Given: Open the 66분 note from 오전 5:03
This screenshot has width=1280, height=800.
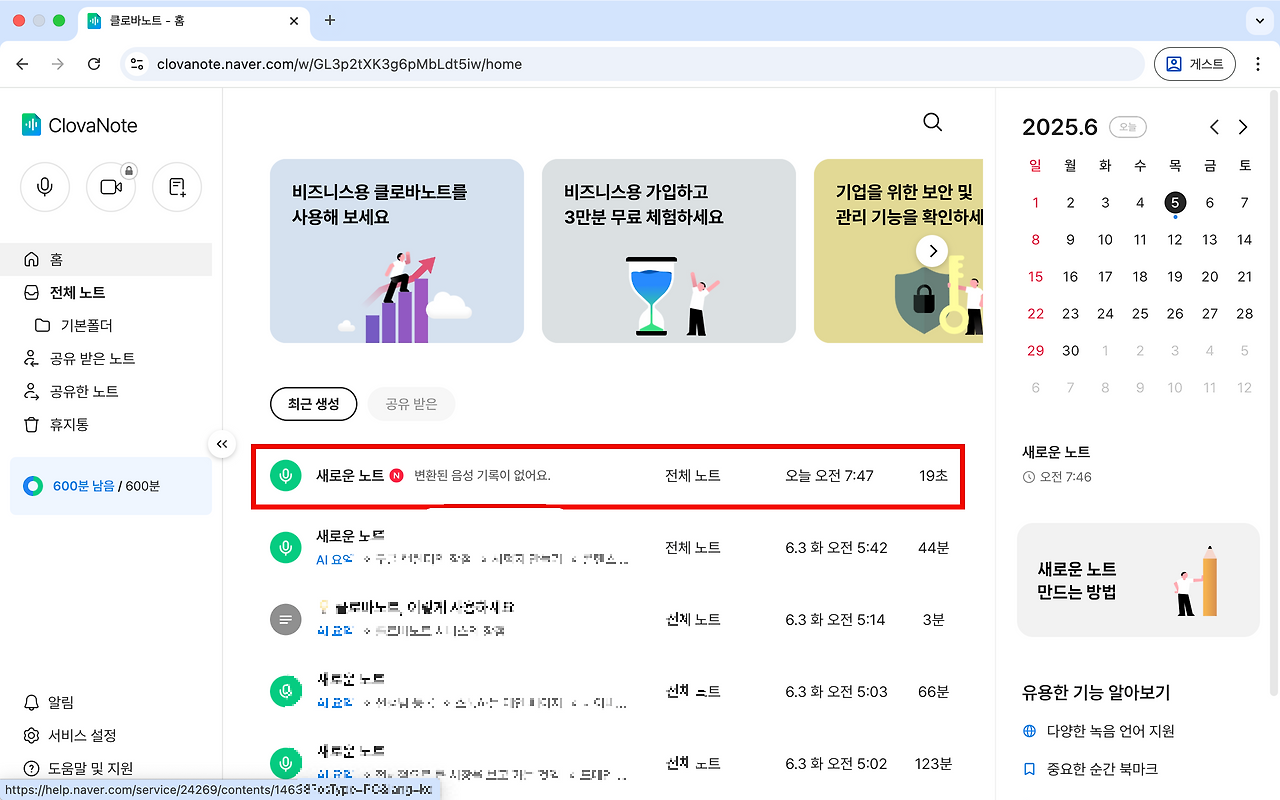Looking at the screenshot, I should tap(608, 692).
